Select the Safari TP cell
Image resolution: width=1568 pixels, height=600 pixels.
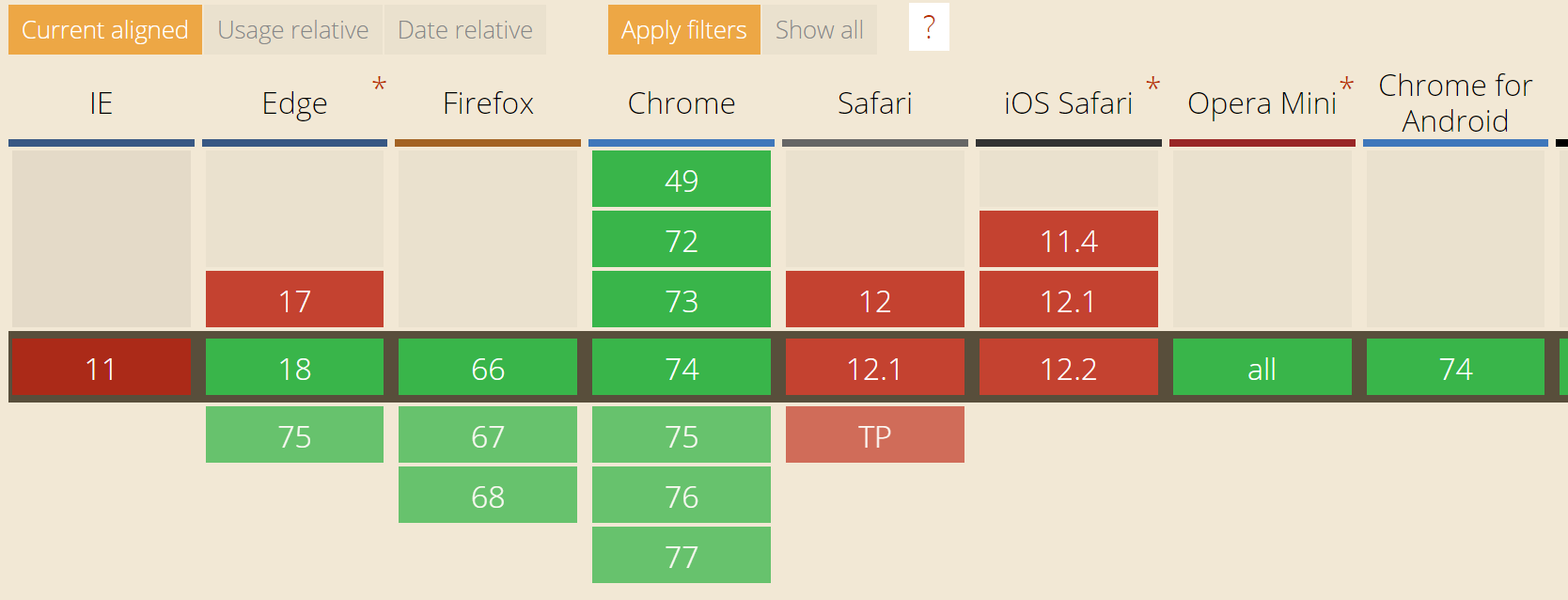[x=875, y=434]
